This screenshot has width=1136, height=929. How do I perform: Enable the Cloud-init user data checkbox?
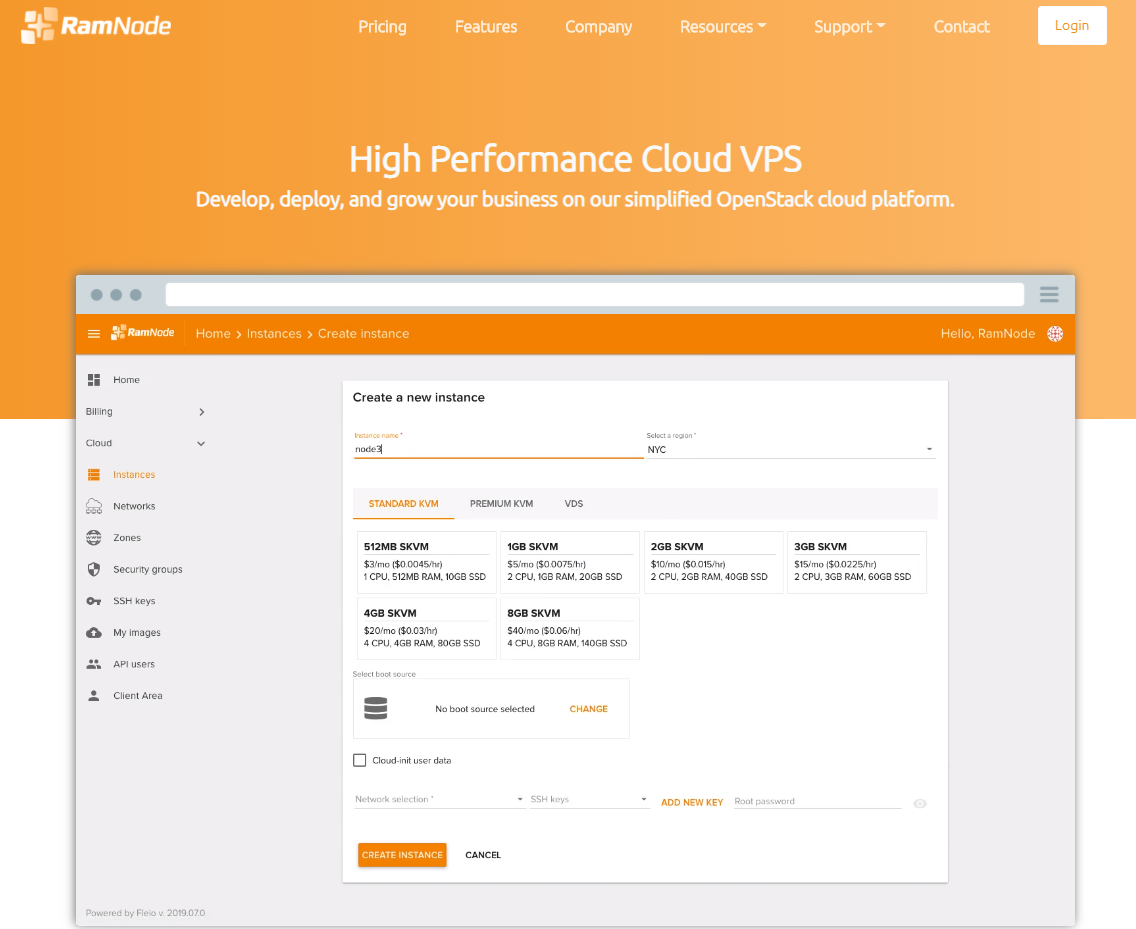[x=360, y=760]
